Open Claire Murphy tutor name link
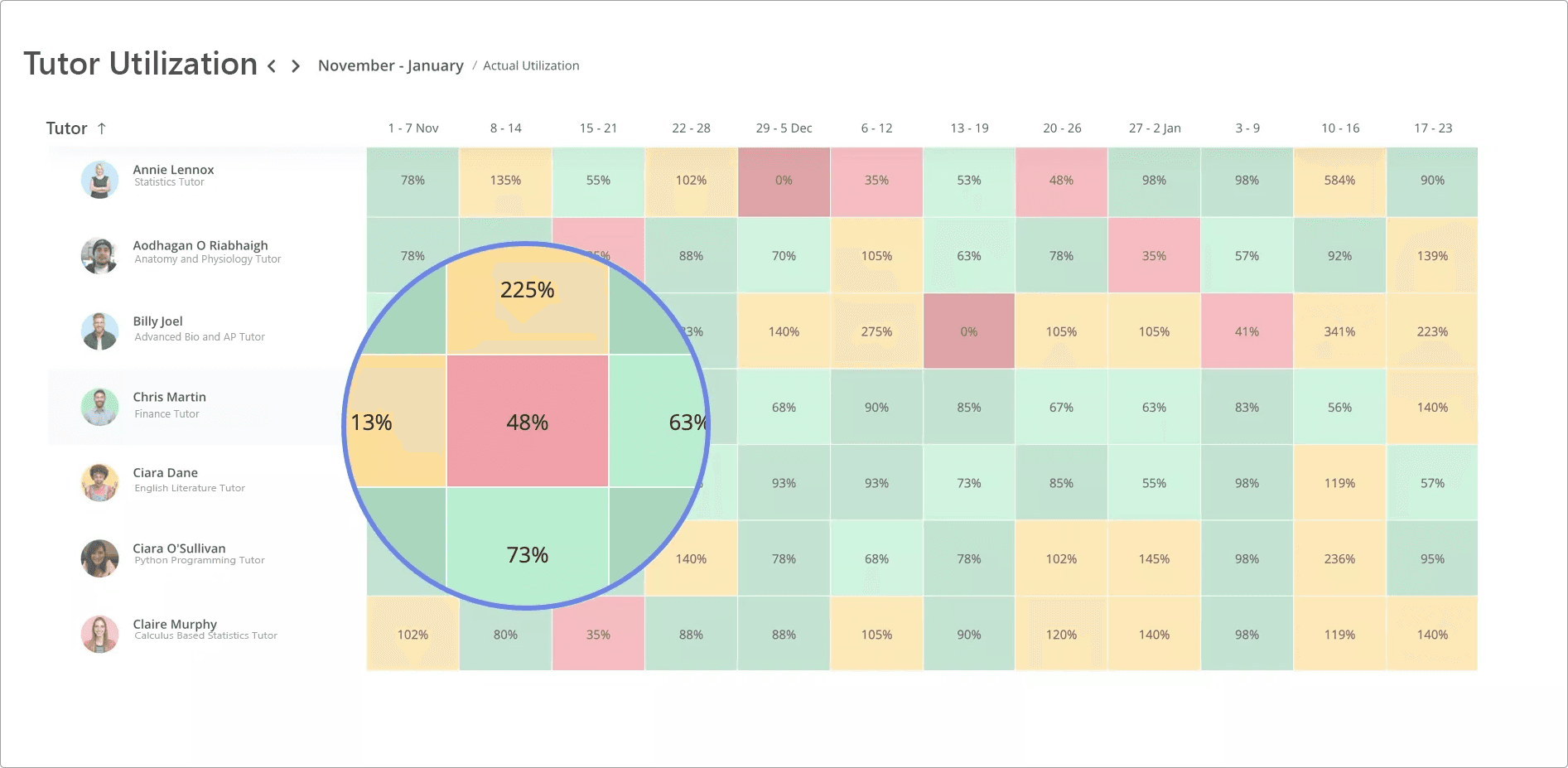 click(x=175, y=624)
